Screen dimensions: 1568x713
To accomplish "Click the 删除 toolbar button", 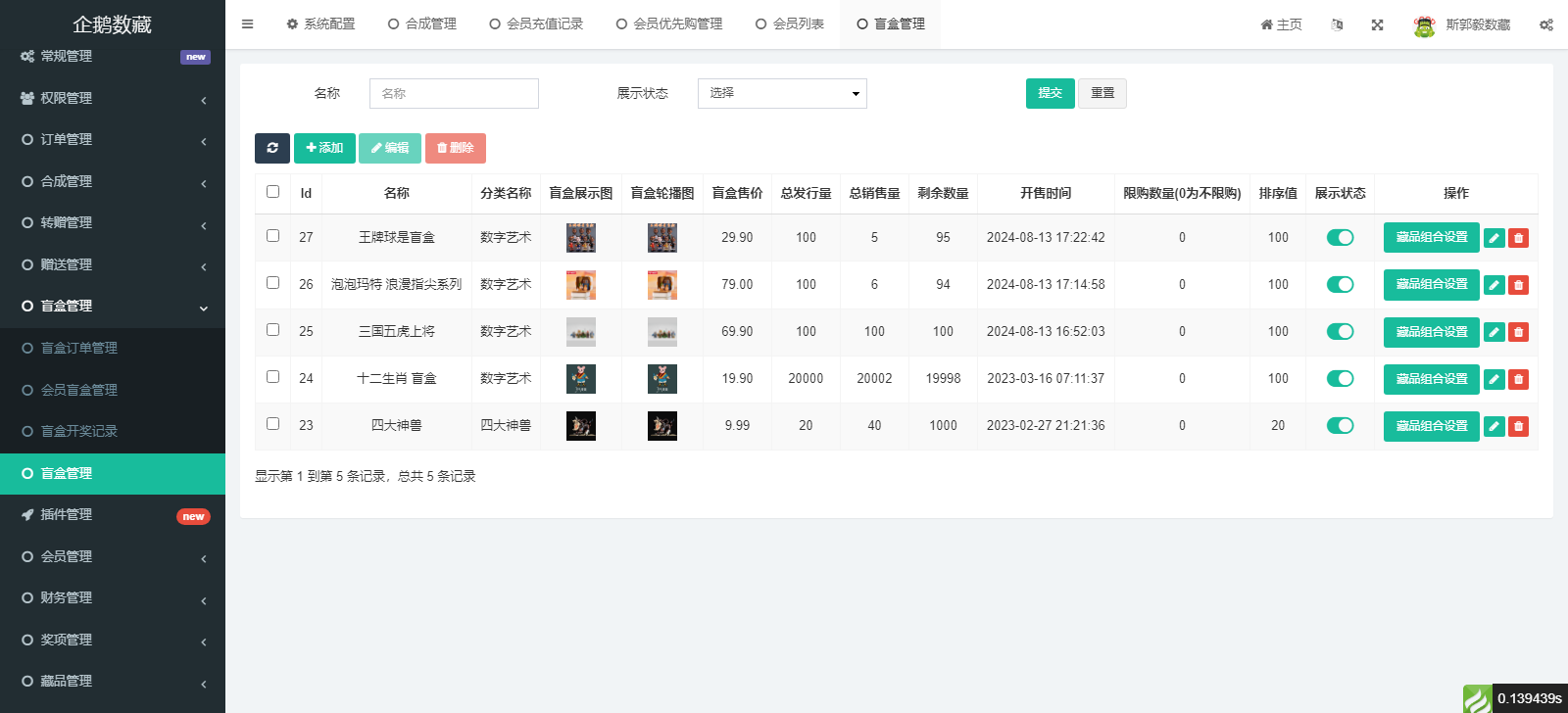I will [x=456, y=148].
